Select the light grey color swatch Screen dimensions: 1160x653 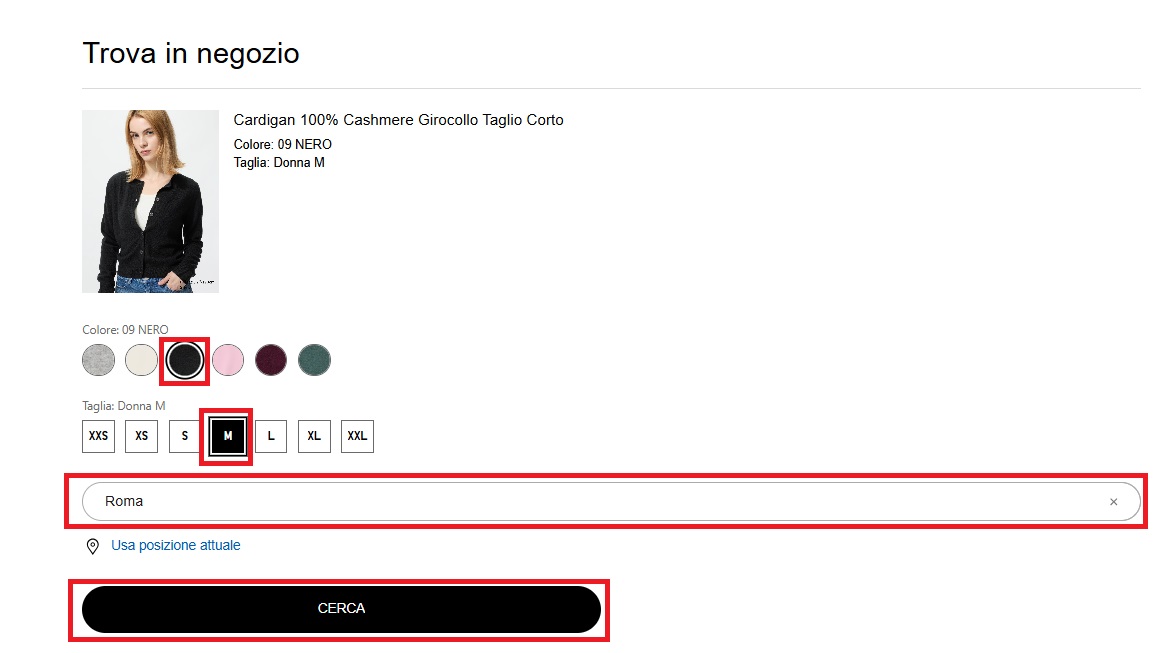(98, 360)
